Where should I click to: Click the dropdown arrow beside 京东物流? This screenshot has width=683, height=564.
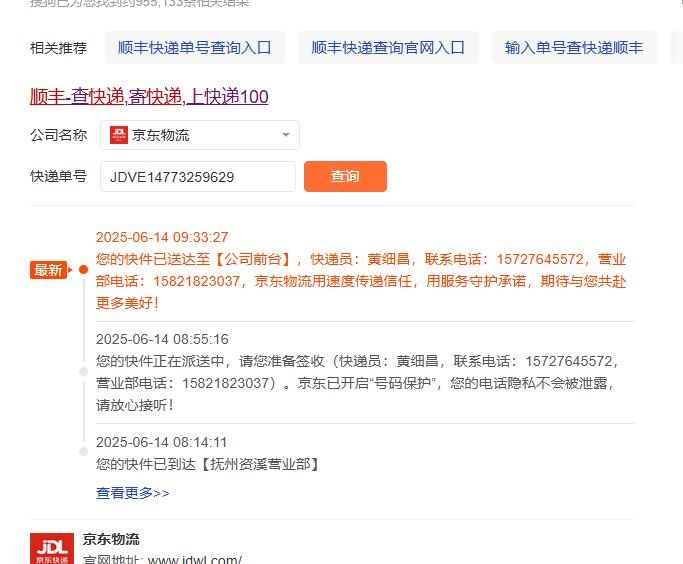point(286,135)
